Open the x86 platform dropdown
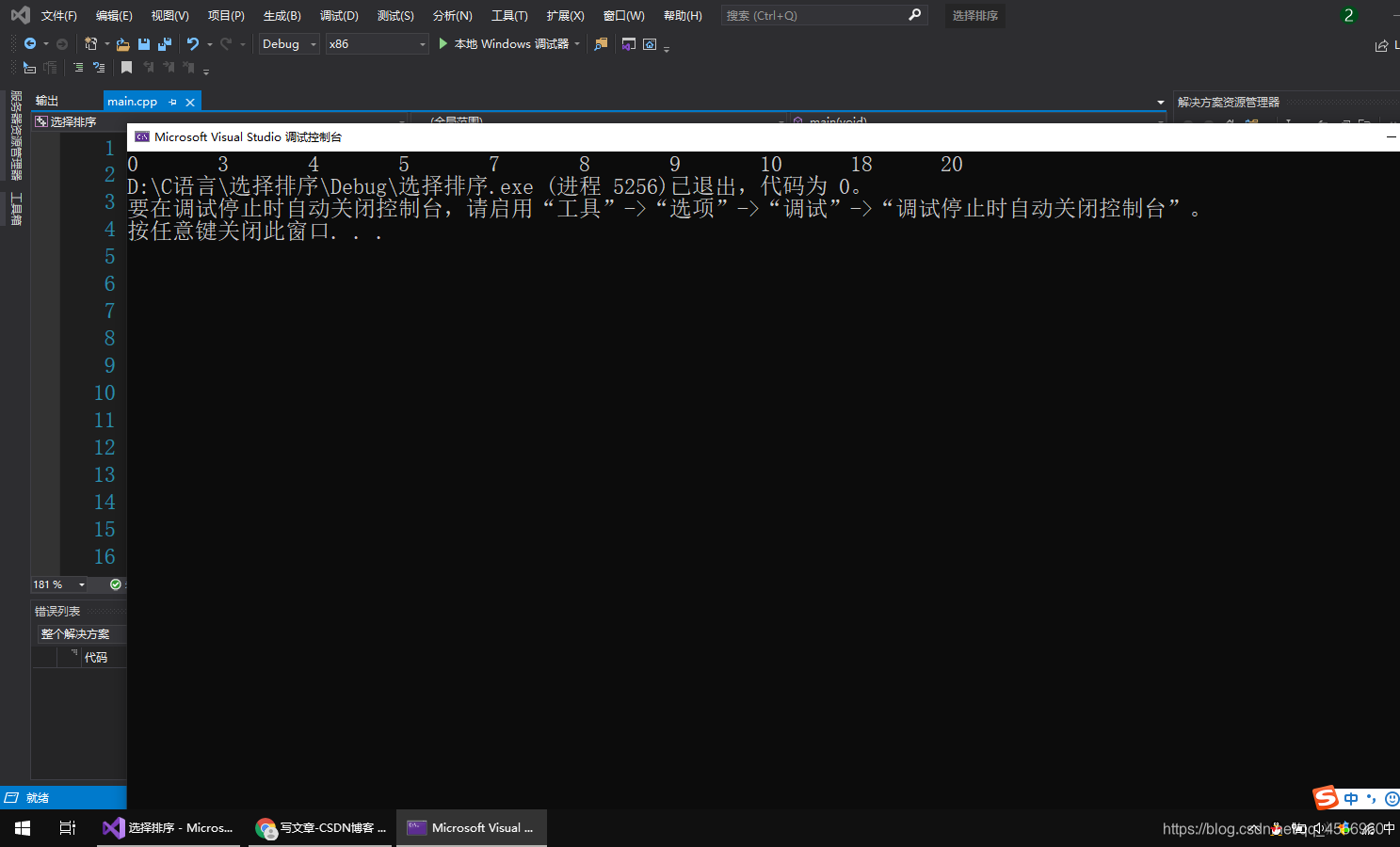The width and height of the screenshot is (1400, 847). click(377, 44)
